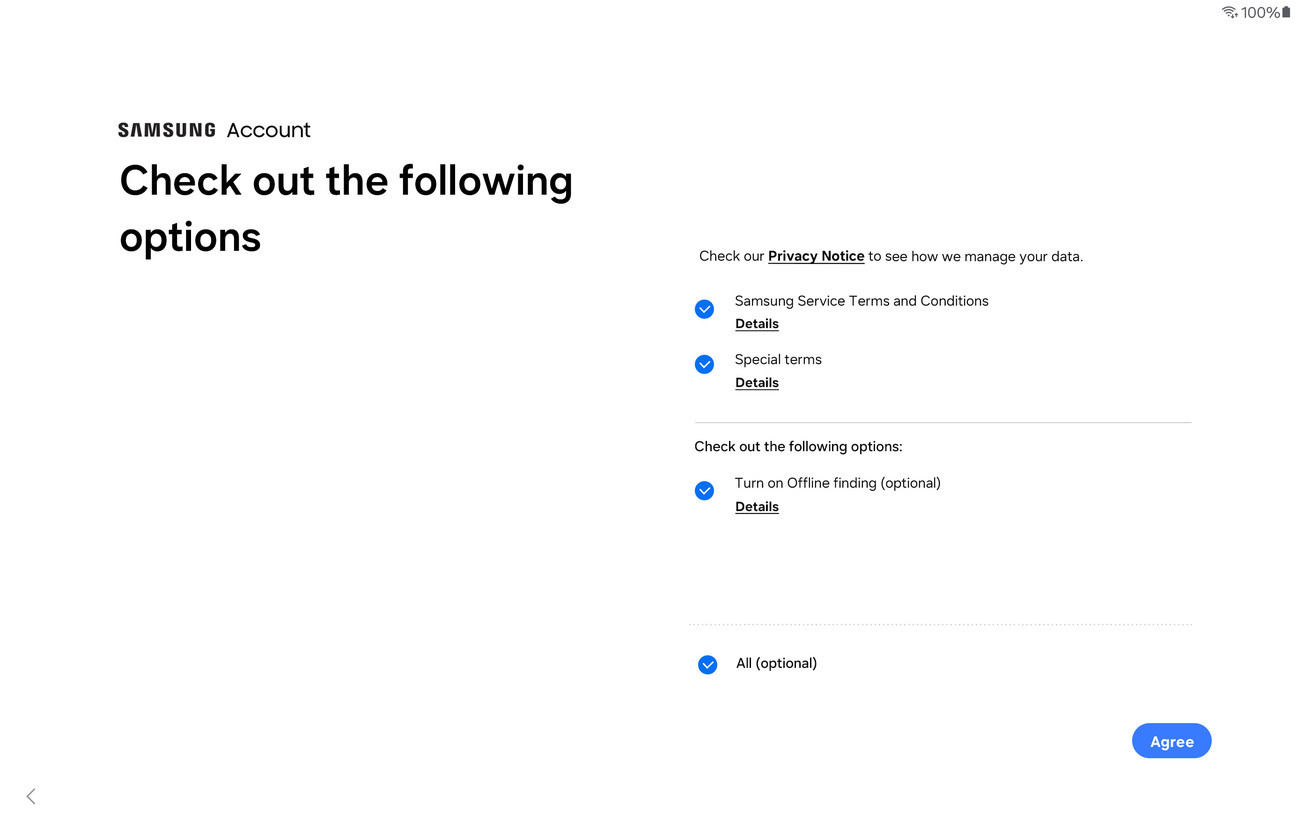Disable the Offline finding checkbox
The height and width of the screenshot is (820, 1311).
(x=704, y=491)
